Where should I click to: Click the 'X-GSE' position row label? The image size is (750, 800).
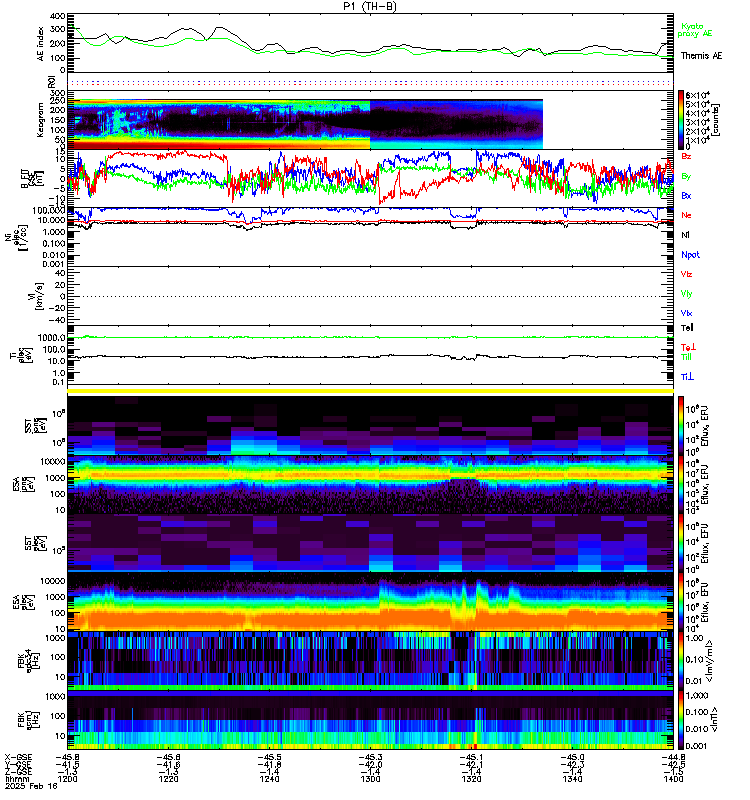click(18, 757)
